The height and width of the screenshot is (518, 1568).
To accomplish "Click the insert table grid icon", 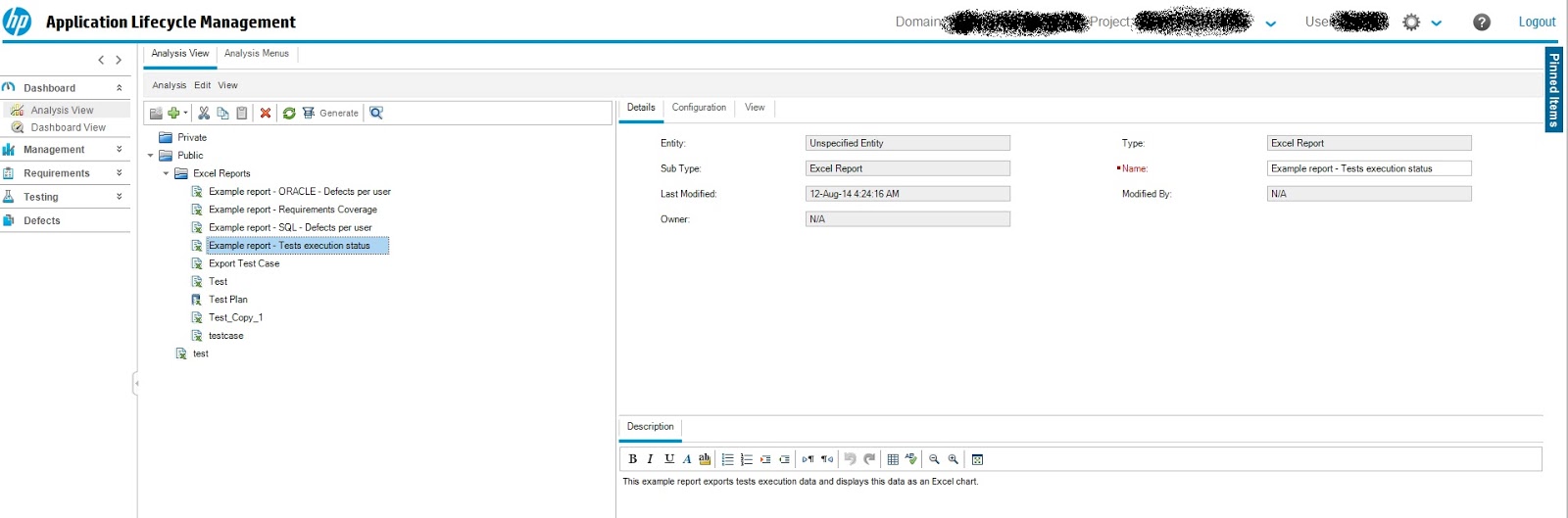I will [x=893, y=459].
